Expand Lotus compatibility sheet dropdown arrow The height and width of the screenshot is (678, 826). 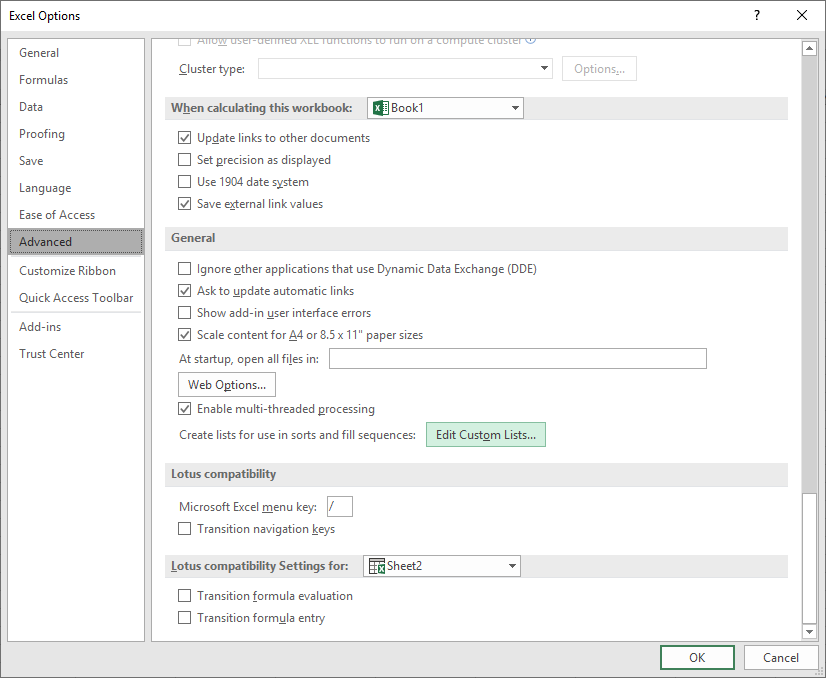tap(512, 566)
